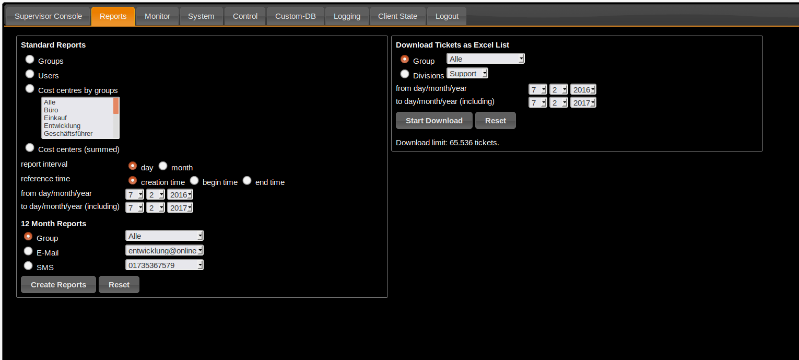Open Standard Reports from-day dropdown
This screenshot has width=799, height=360.
click(x=135, y=195)
